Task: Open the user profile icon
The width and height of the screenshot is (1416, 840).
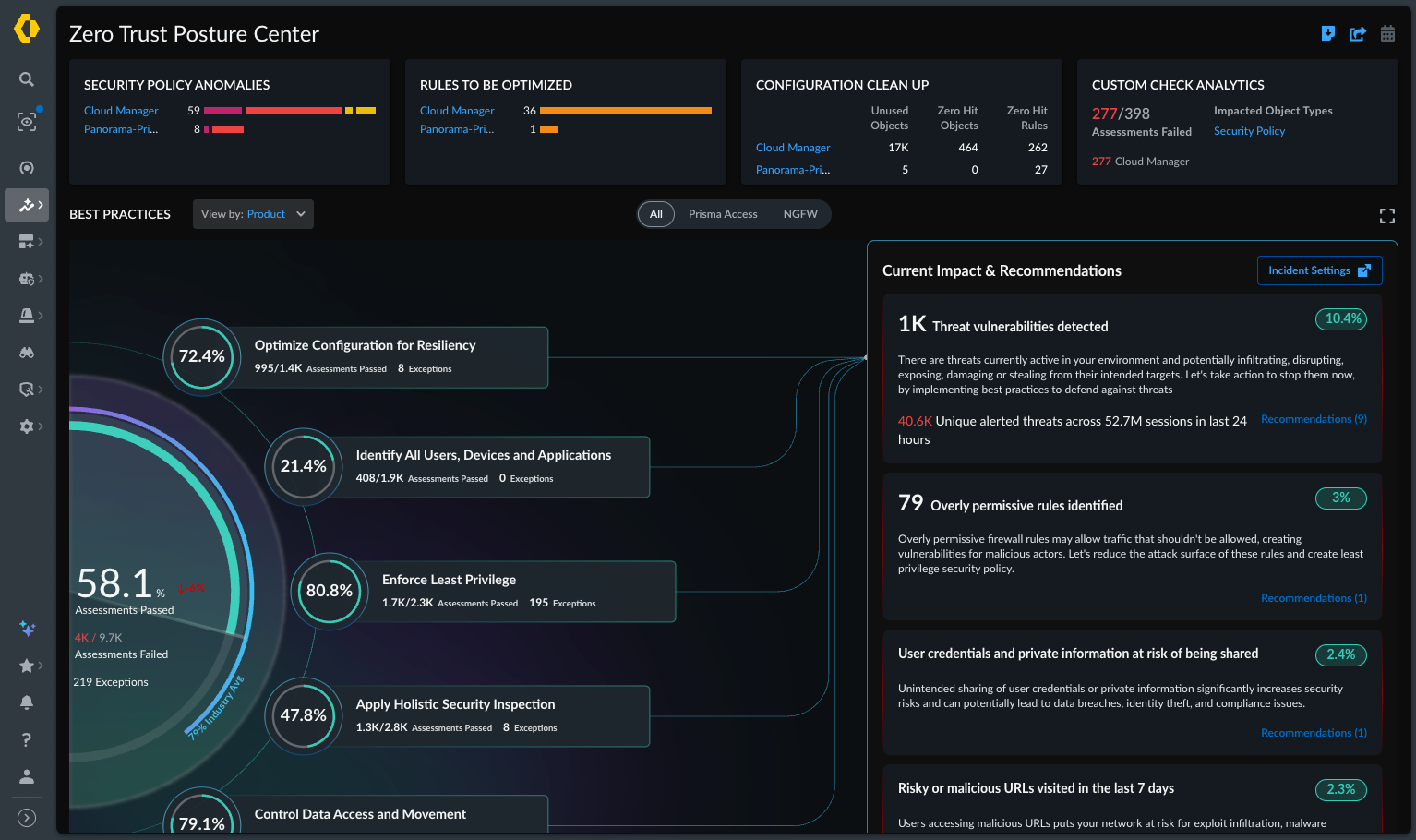Action: click(27, 776)
